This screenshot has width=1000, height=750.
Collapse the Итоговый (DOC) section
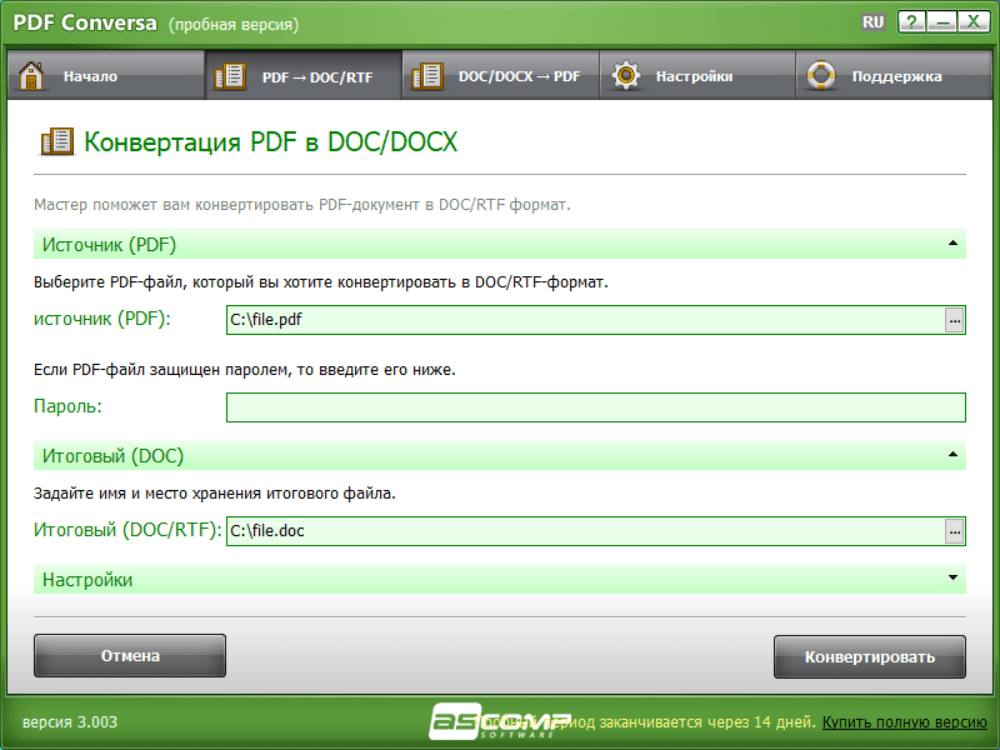pos(953,455)
